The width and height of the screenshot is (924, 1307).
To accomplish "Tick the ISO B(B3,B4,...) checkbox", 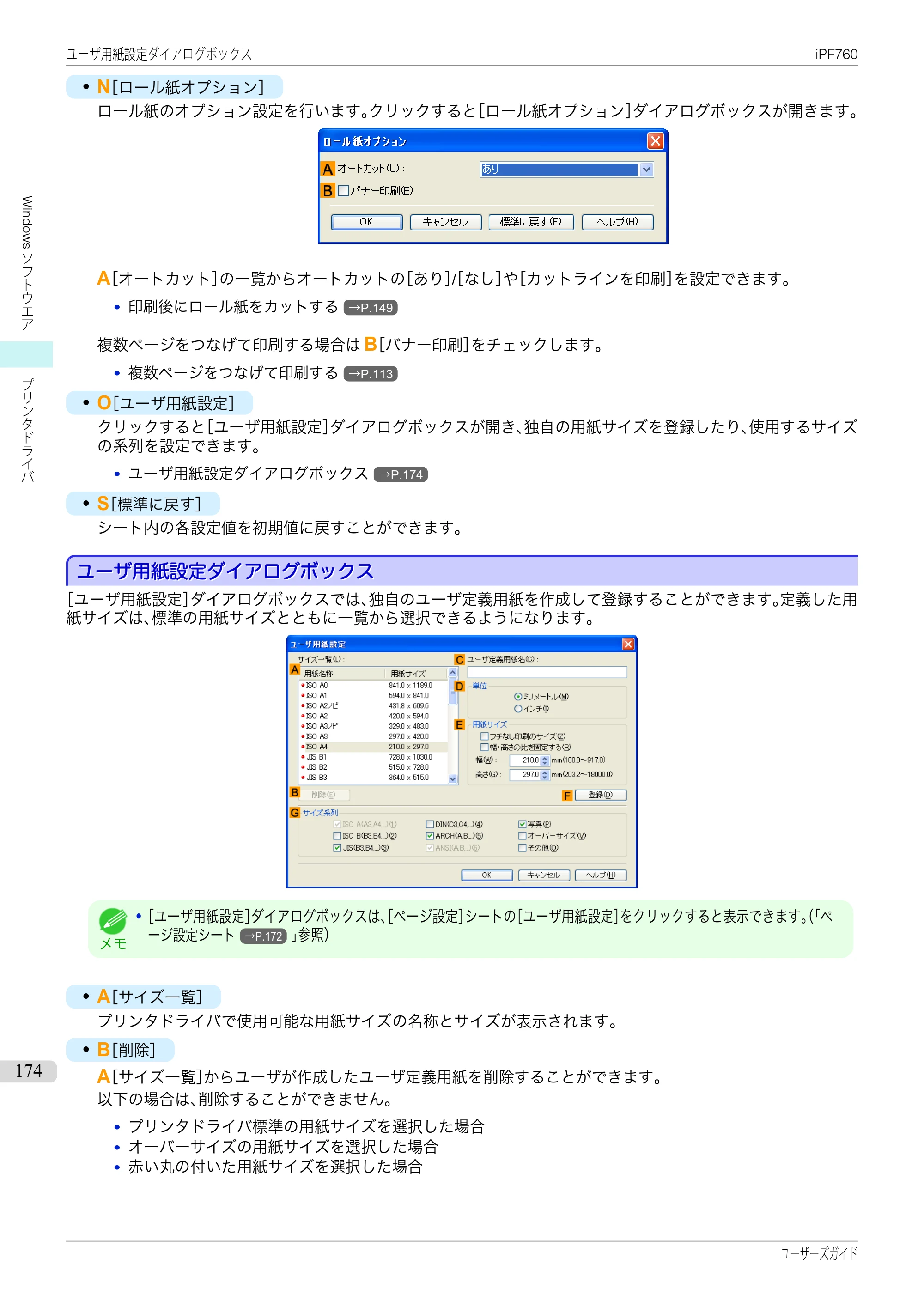I will pos(337,836).
